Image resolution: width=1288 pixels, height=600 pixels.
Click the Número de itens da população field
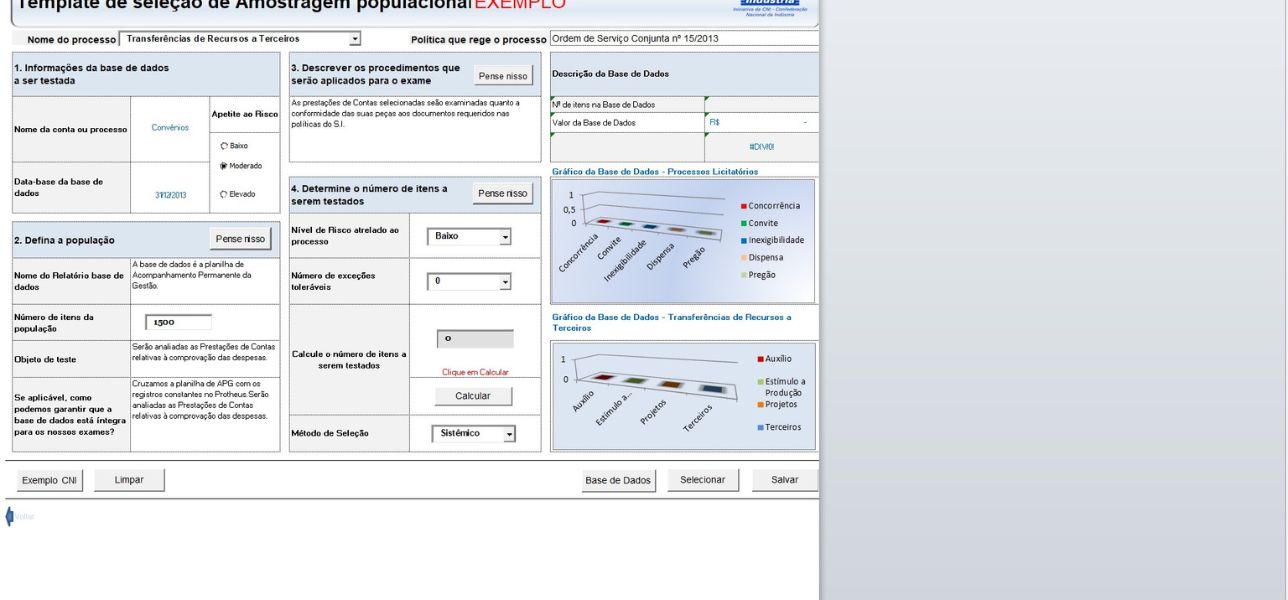pyautogui.click(x=179, y=322)
